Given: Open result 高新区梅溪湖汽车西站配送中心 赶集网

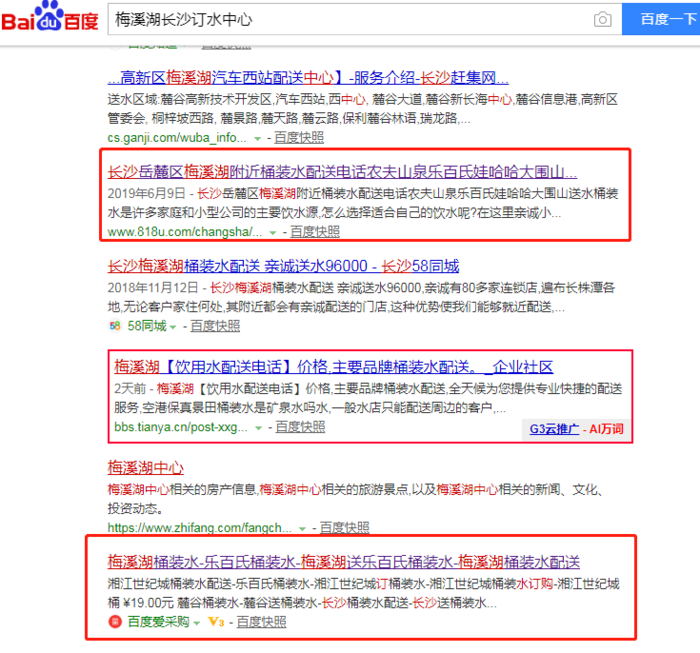Looking at the screenshot, I should click(x=308, y=78).
